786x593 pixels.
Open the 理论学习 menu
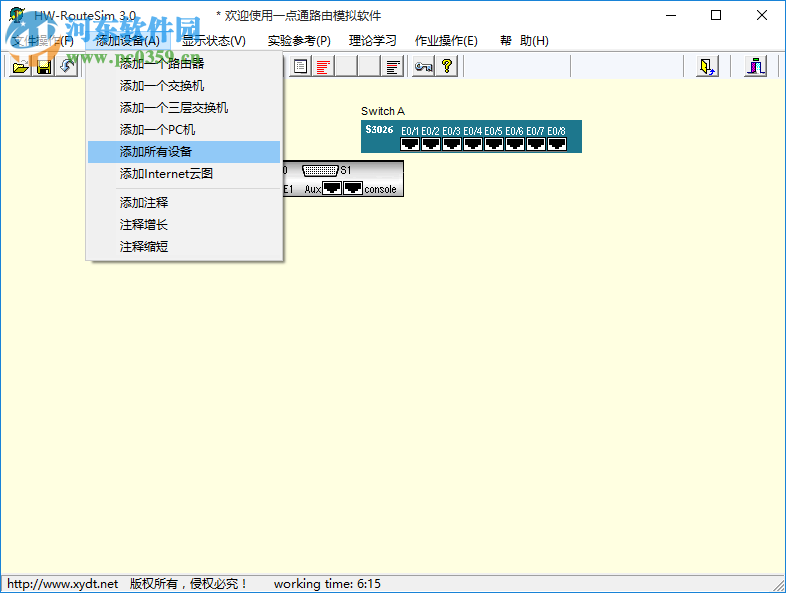click(372, 41)
